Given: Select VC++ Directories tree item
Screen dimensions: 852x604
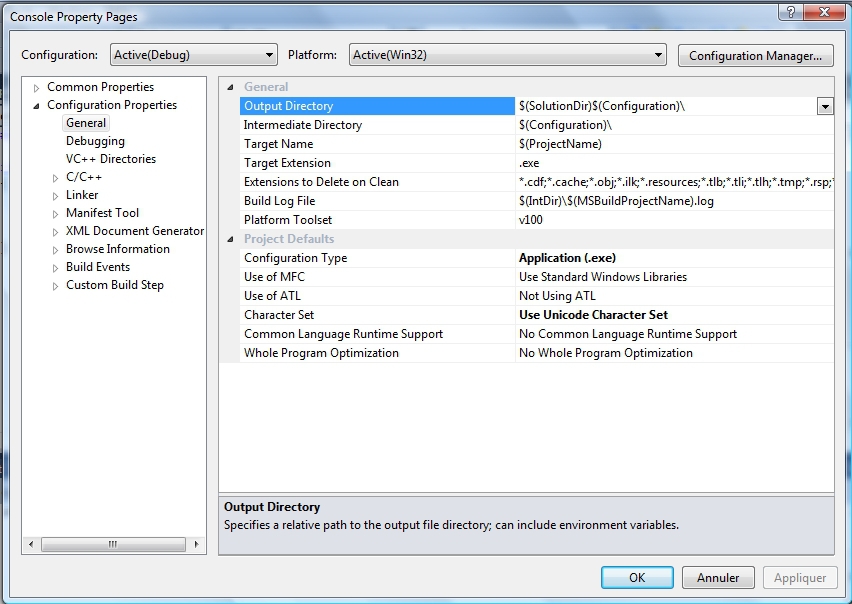Looking at the screenshot, I should coord(110,159).
